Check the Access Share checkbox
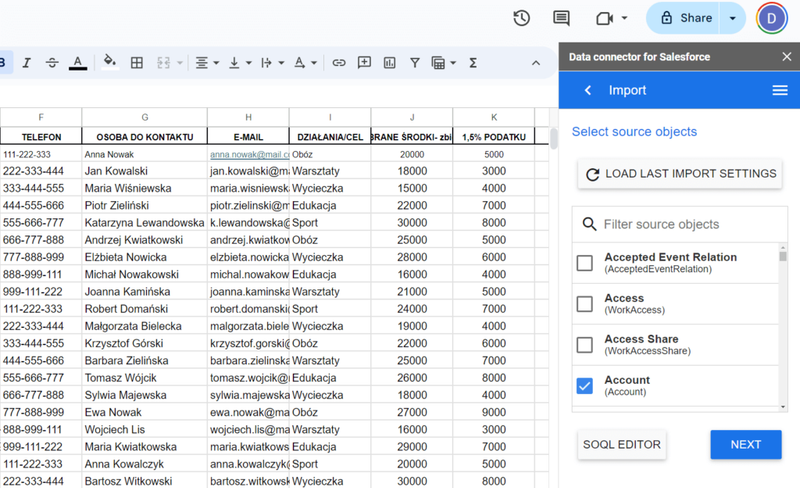This screenshot has height=488, width=800. 585,345
